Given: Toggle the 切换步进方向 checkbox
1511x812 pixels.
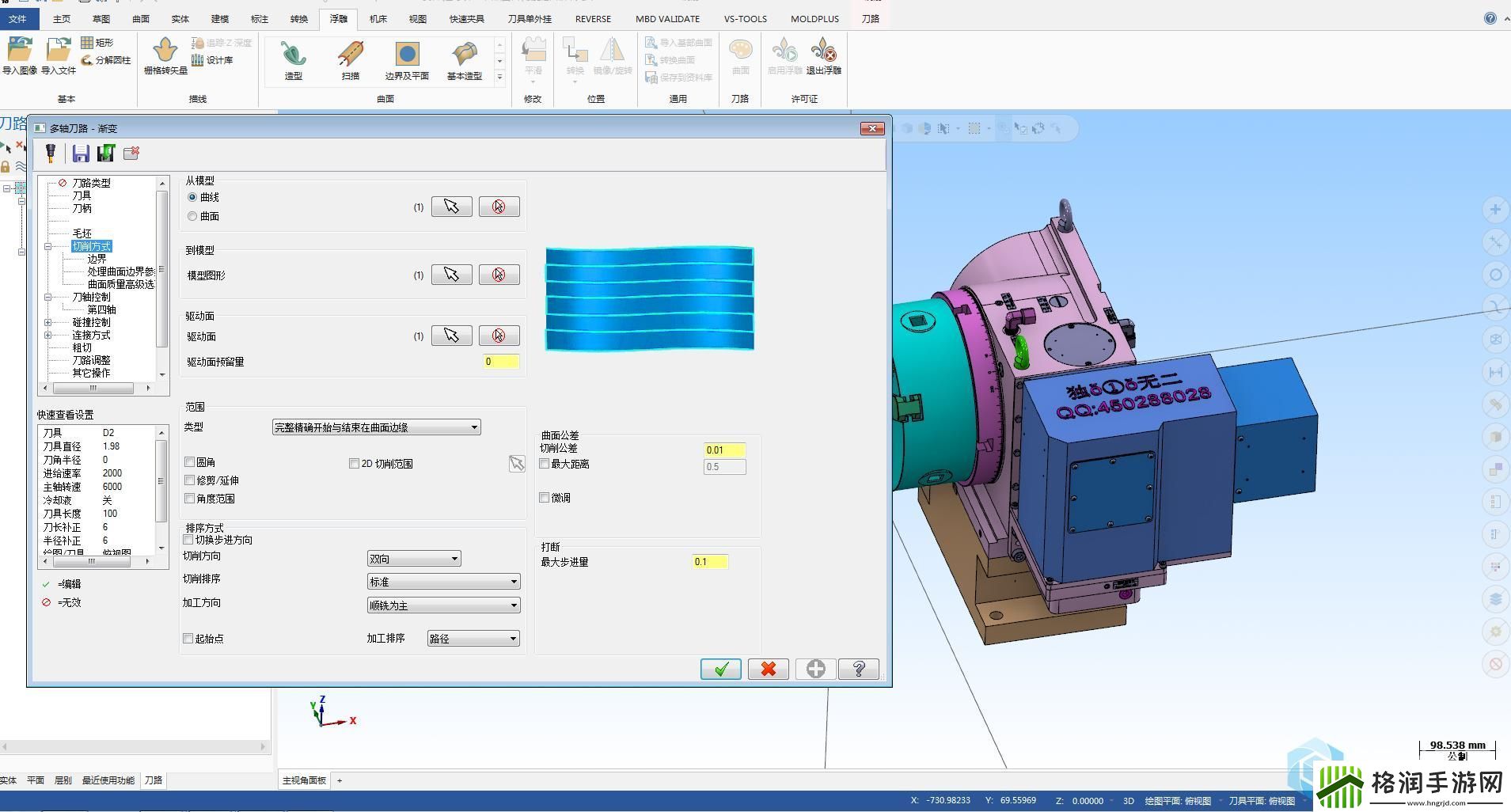Looking at the screenshot, I should point(188,540).
